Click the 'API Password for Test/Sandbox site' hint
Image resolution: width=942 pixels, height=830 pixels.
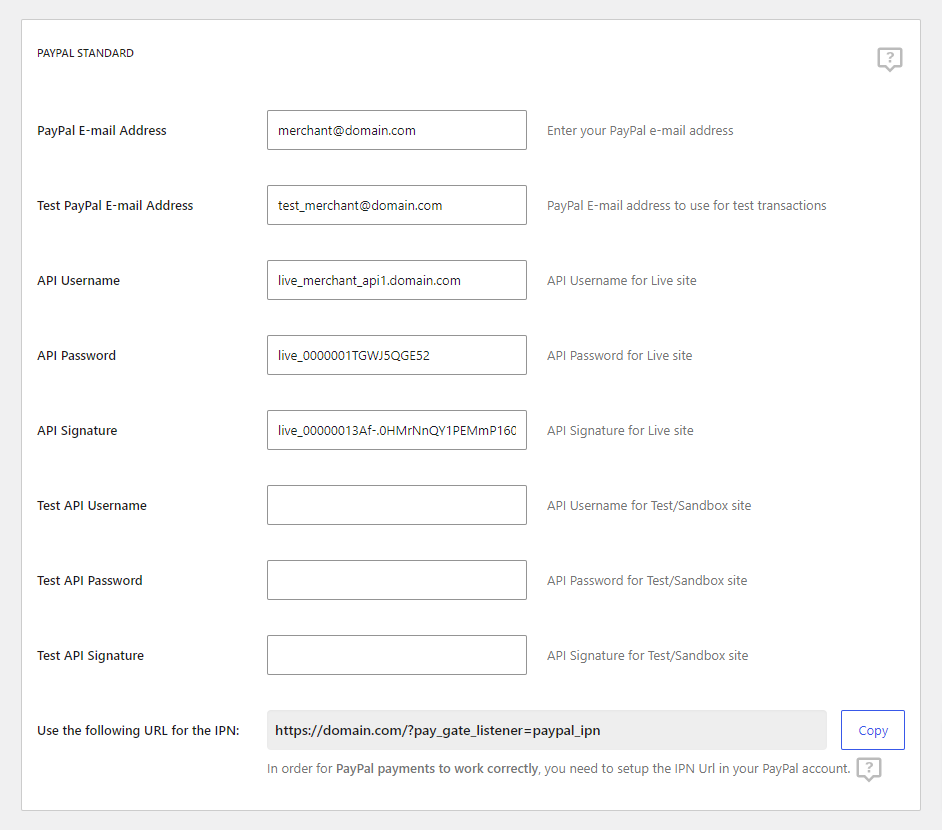[x=646, y=581]
